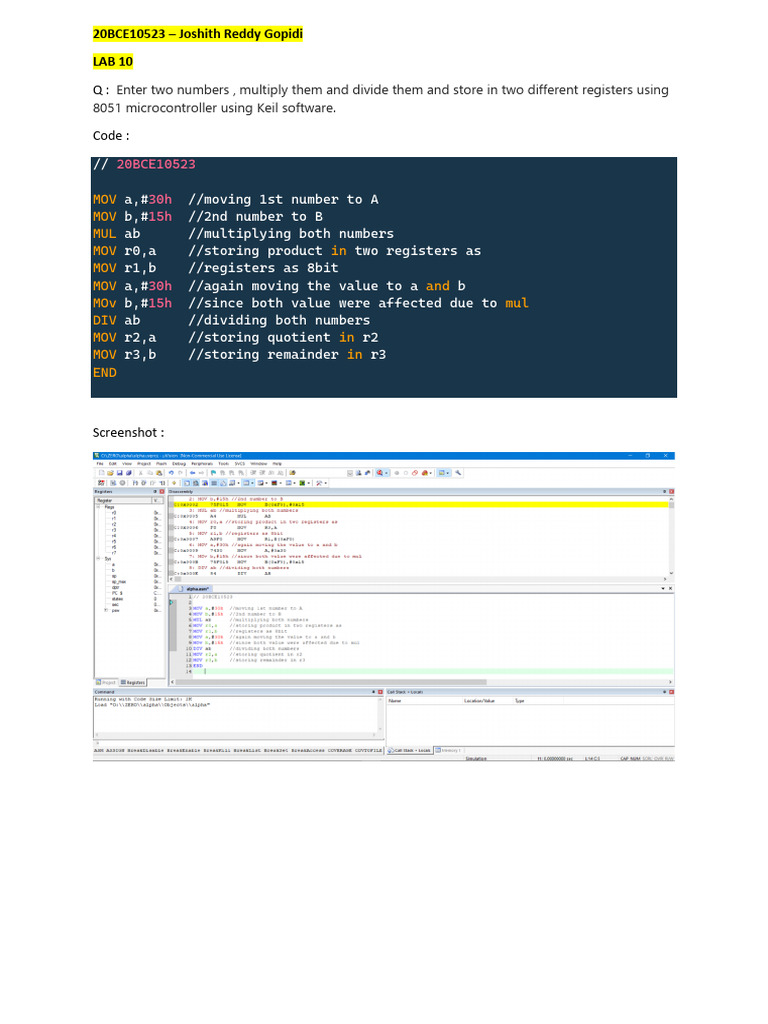Click the Reset CPU icon
The image size is (768, 1024).
[x=99, y=482]
